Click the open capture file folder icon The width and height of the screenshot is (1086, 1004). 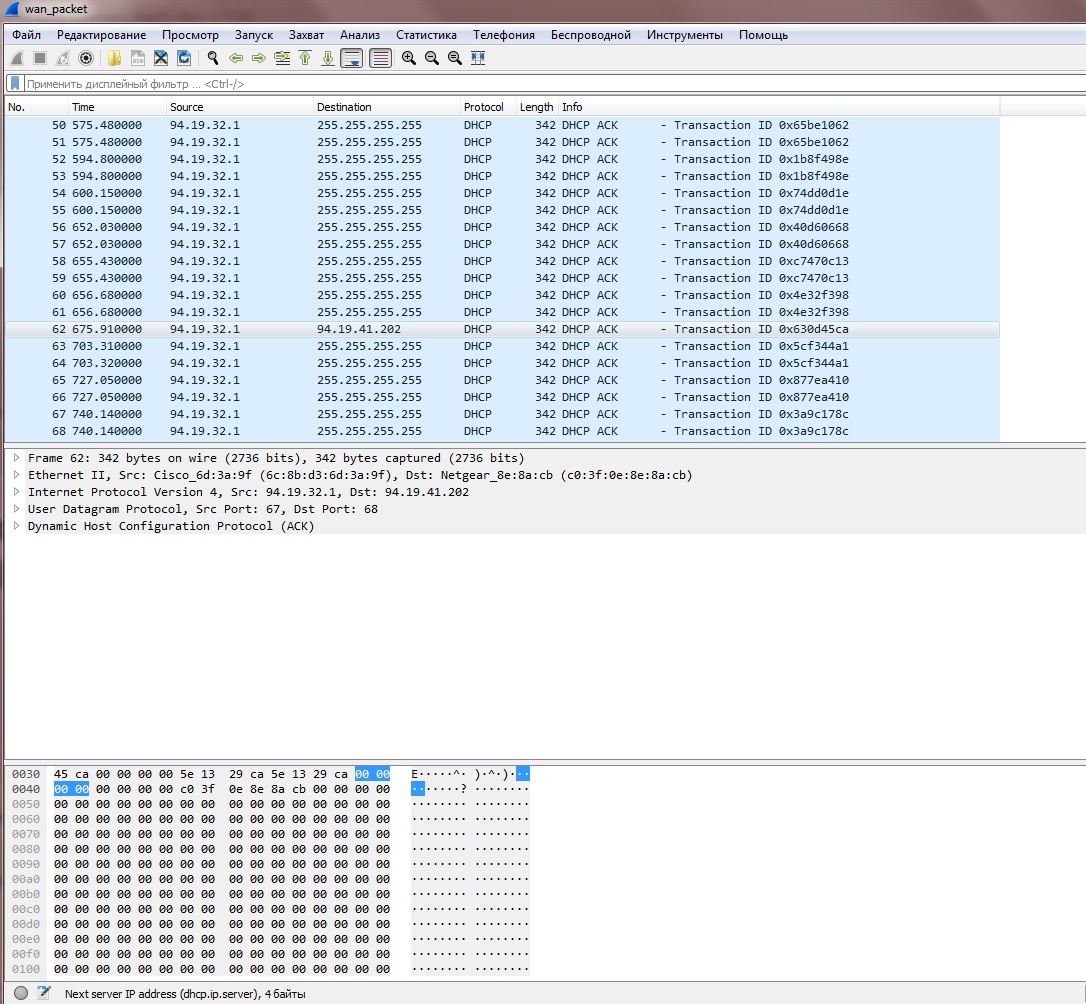115,58
